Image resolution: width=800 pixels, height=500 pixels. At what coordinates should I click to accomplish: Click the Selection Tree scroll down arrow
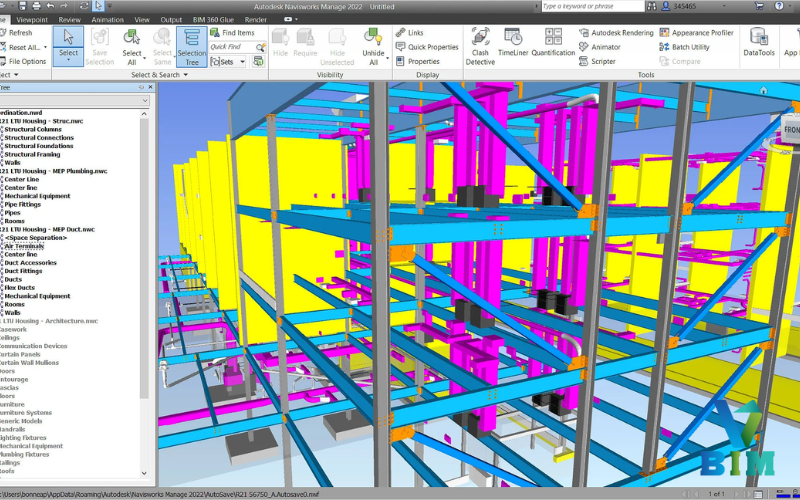(x=144, y=473)
